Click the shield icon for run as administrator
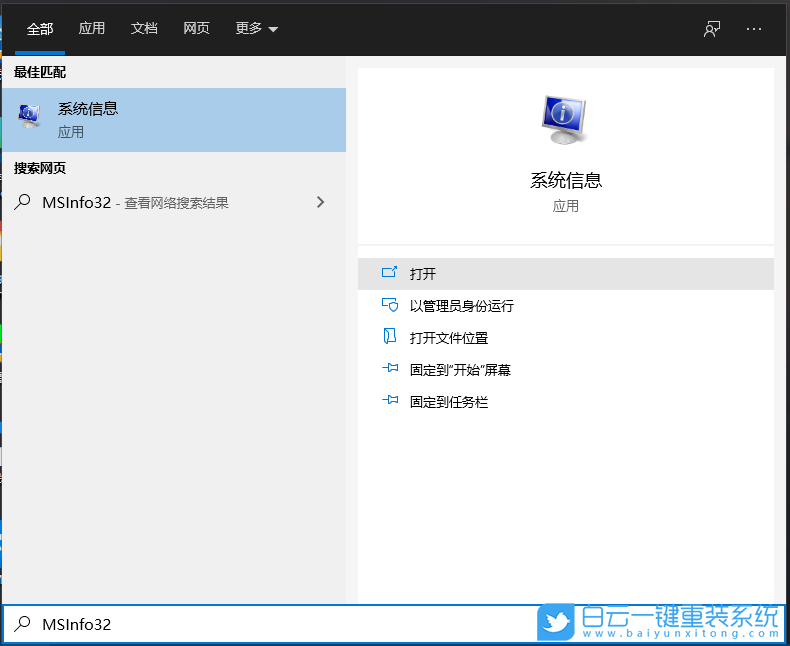Image resolution: width=790 pixels, height=646 pixels. pos(389,305)
